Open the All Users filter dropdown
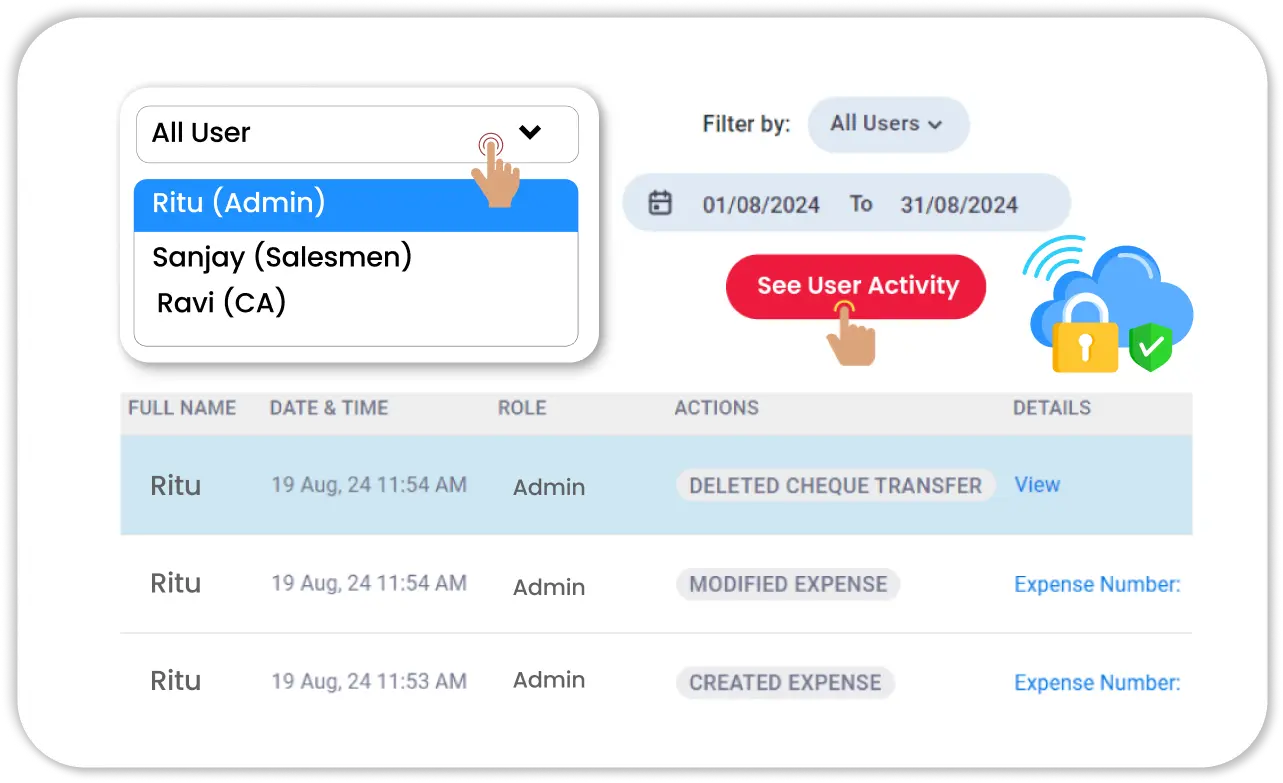 point(887,124)
